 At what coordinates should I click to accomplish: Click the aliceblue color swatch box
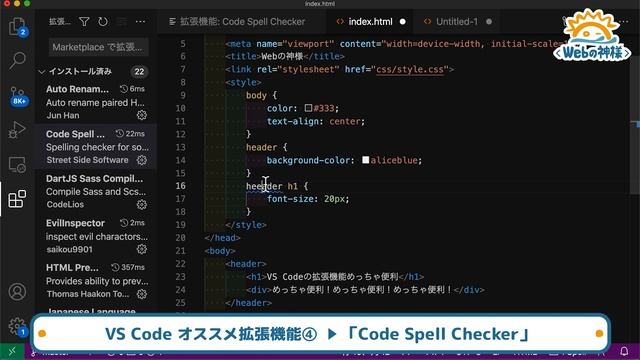point(366,160)
